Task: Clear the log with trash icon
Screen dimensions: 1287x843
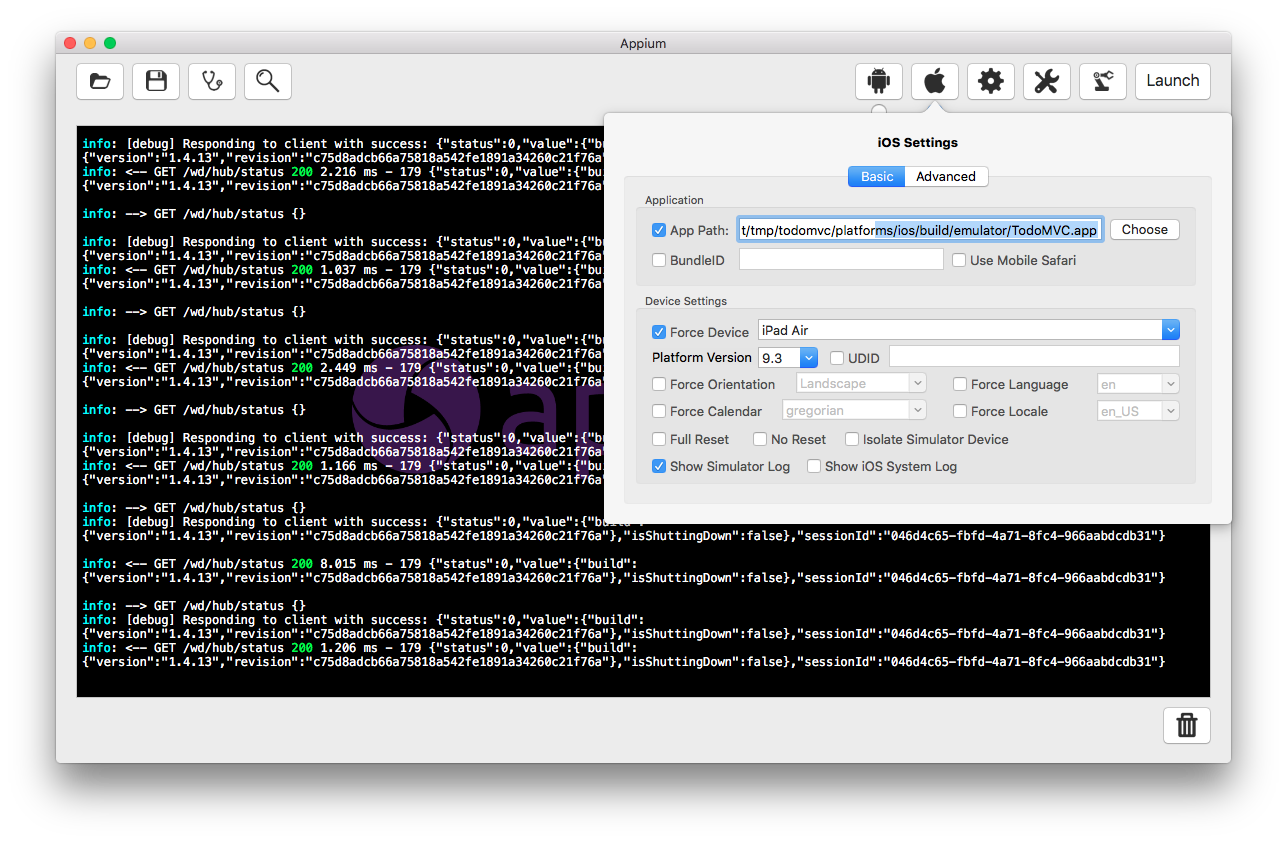Action: pyautogui.click(x=1187, y=725)
